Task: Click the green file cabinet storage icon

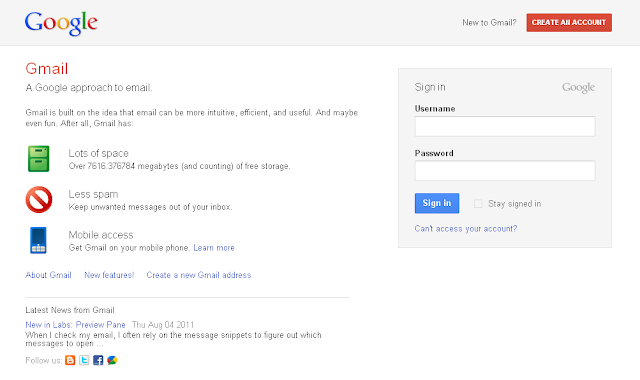Action: tap(38, 159)
